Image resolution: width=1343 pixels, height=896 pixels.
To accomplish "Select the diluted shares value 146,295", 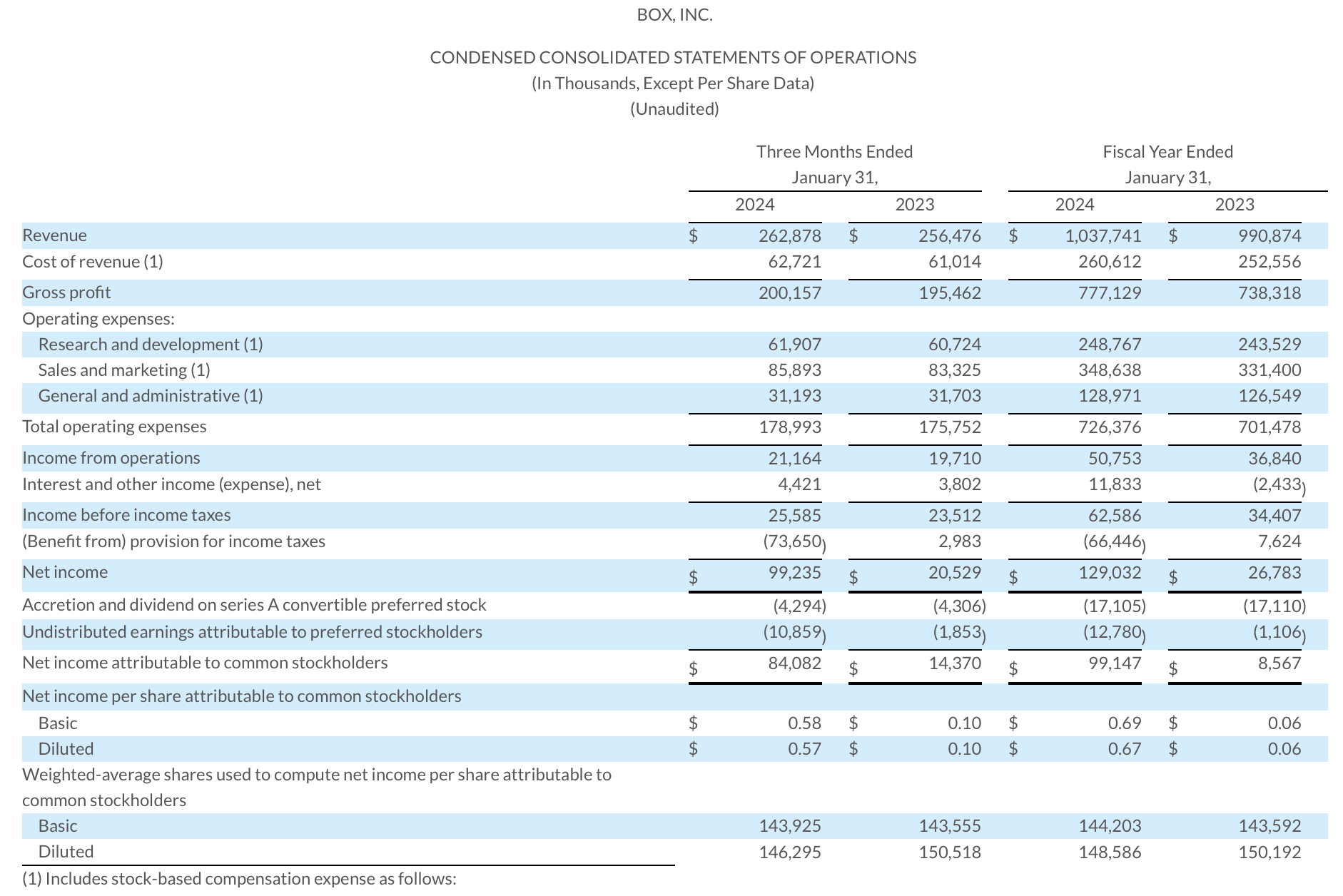I will (x=790, y=852).
